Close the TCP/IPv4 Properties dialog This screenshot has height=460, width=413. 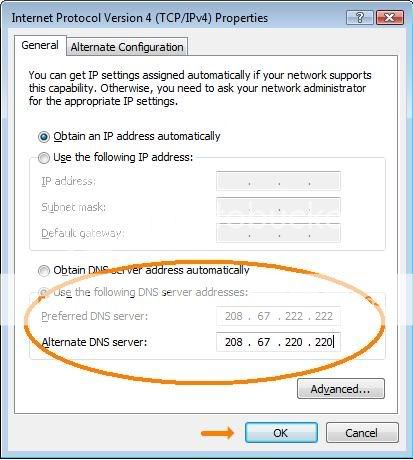(x=390, y=17)
